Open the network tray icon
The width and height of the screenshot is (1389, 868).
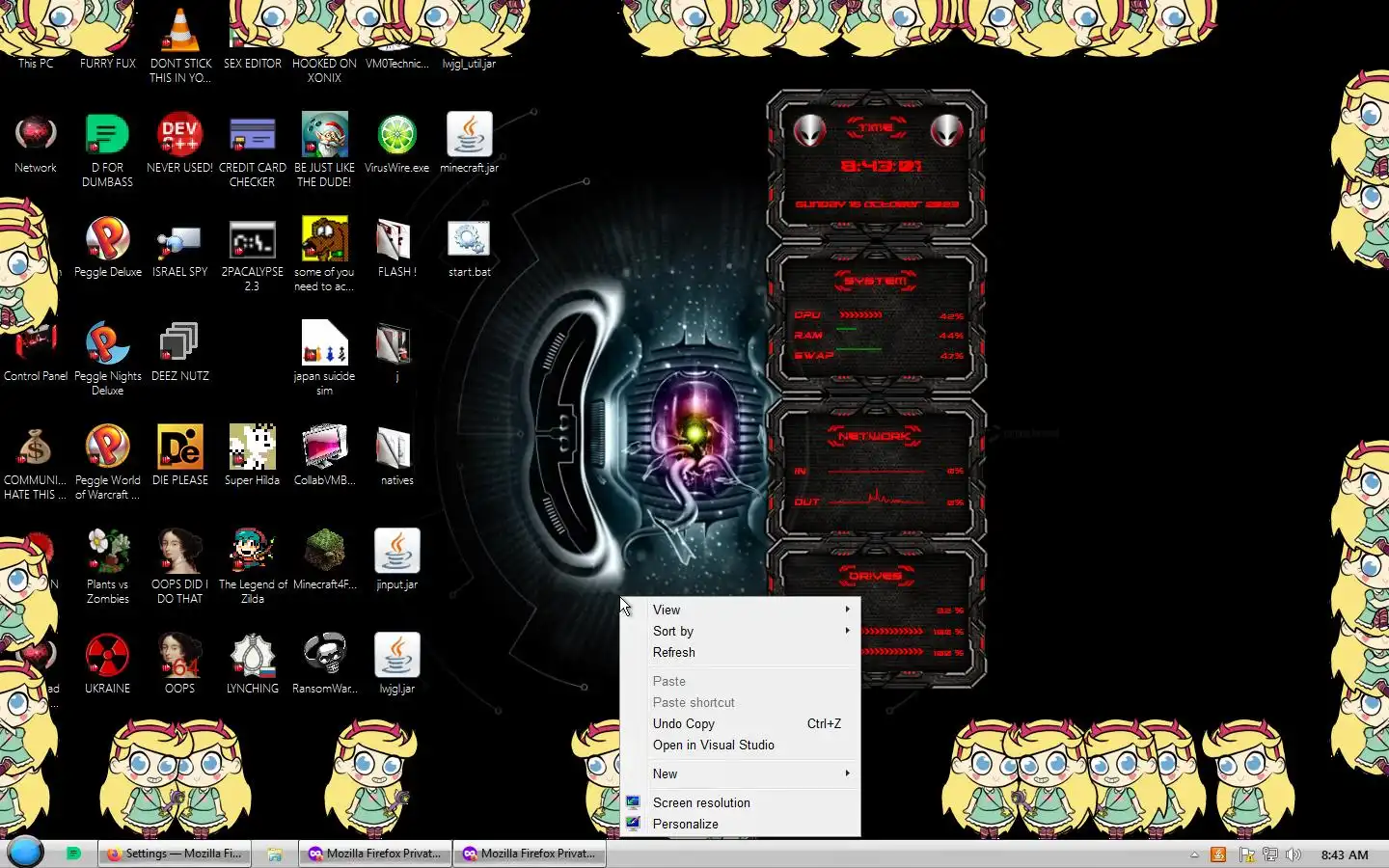[1270, 854]
